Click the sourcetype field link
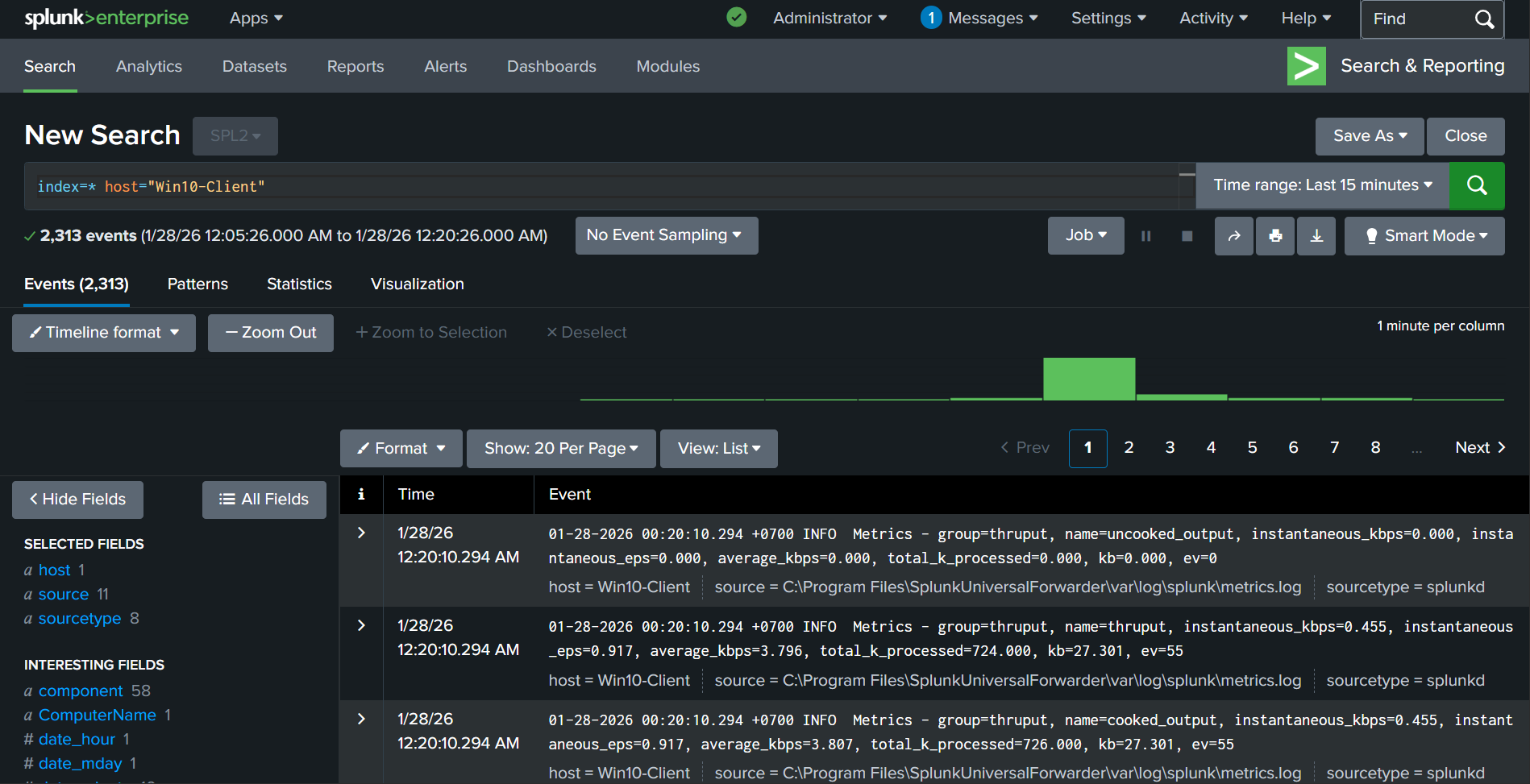The height and width of the screenshot is (784, 1530). pos(80,619)
